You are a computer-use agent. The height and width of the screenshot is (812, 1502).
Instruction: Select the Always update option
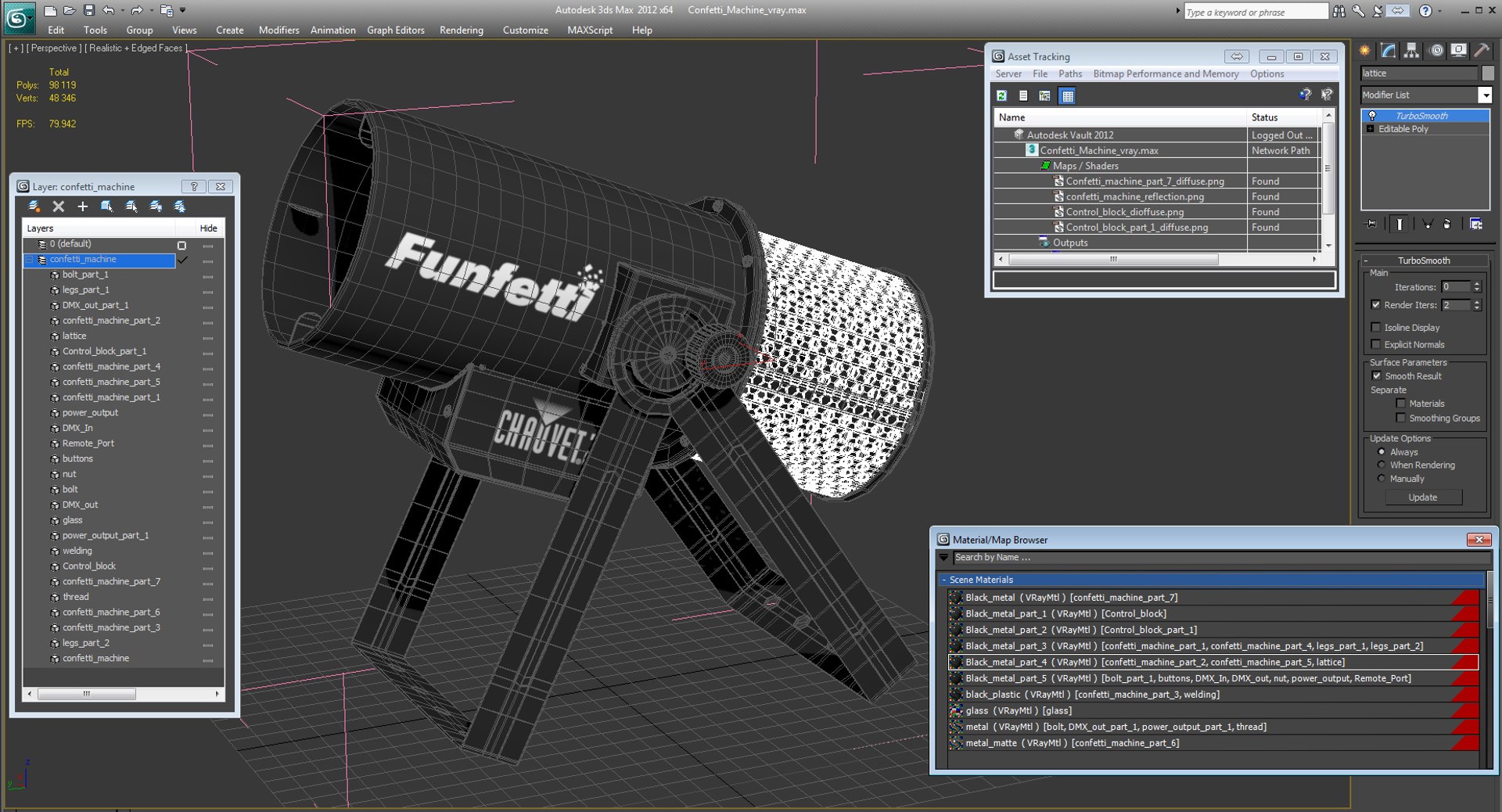coord(1382,452)
